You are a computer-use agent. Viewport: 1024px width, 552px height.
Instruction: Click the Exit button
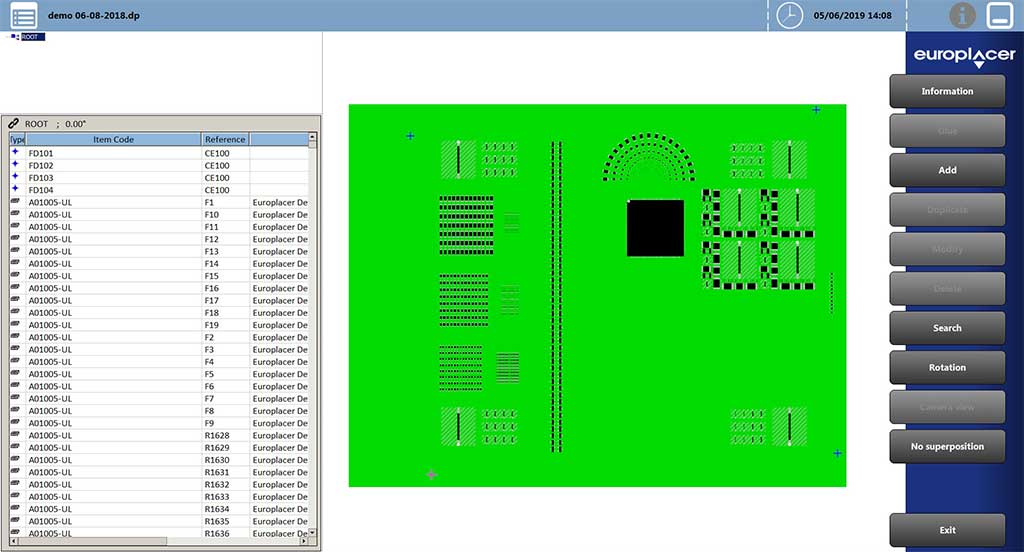pyautogui.click(x=947, y=530)
